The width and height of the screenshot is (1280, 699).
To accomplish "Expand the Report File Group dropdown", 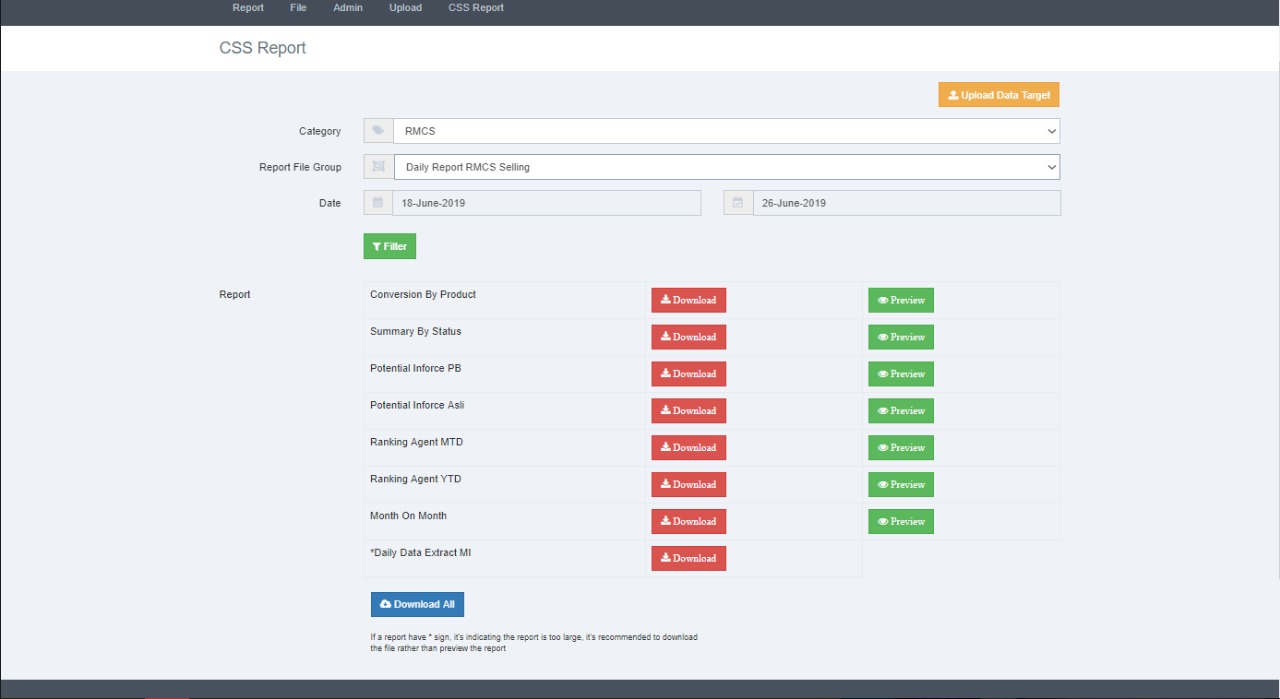I will point(725,167).
